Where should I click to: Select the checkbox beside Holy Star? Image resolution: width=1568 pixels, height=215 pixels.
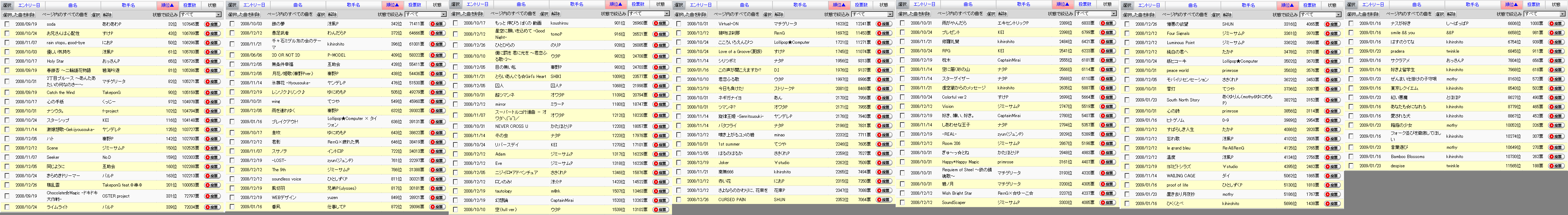click(x=7, y=61)
